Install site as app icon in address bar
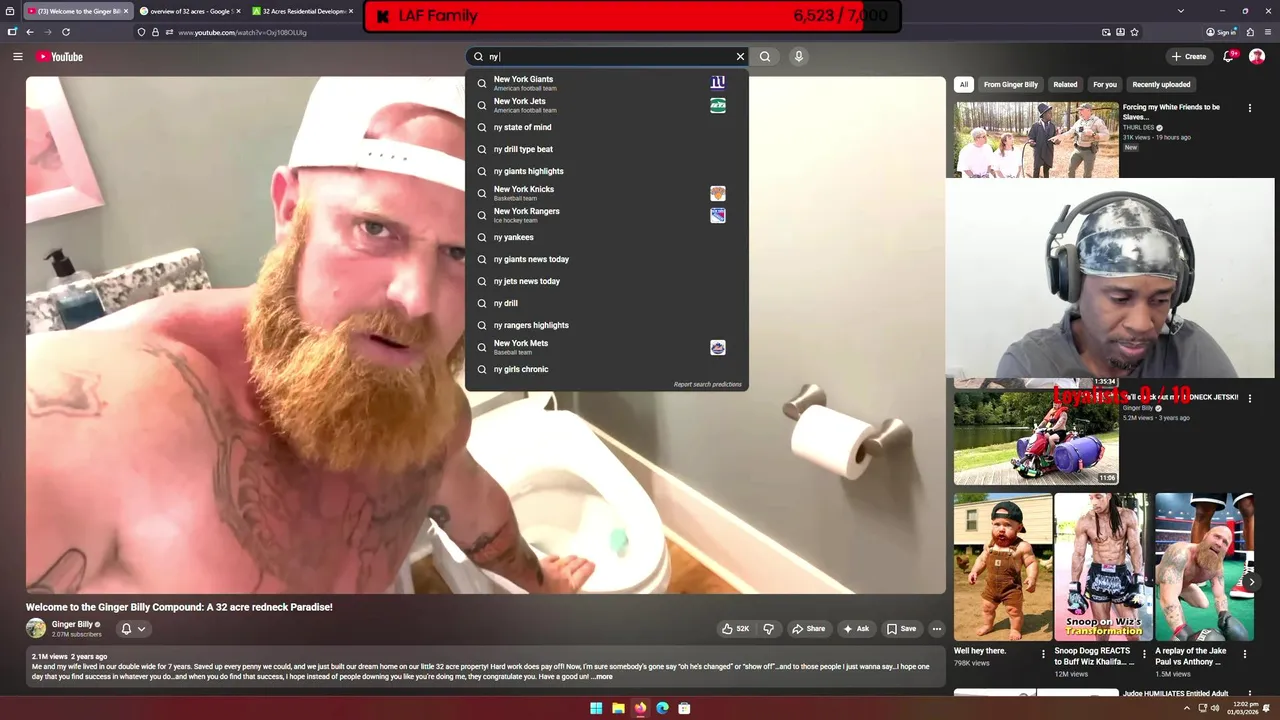Image resolution: width=1280 pixels, height=720 pixels. [x=1120, y=32]
